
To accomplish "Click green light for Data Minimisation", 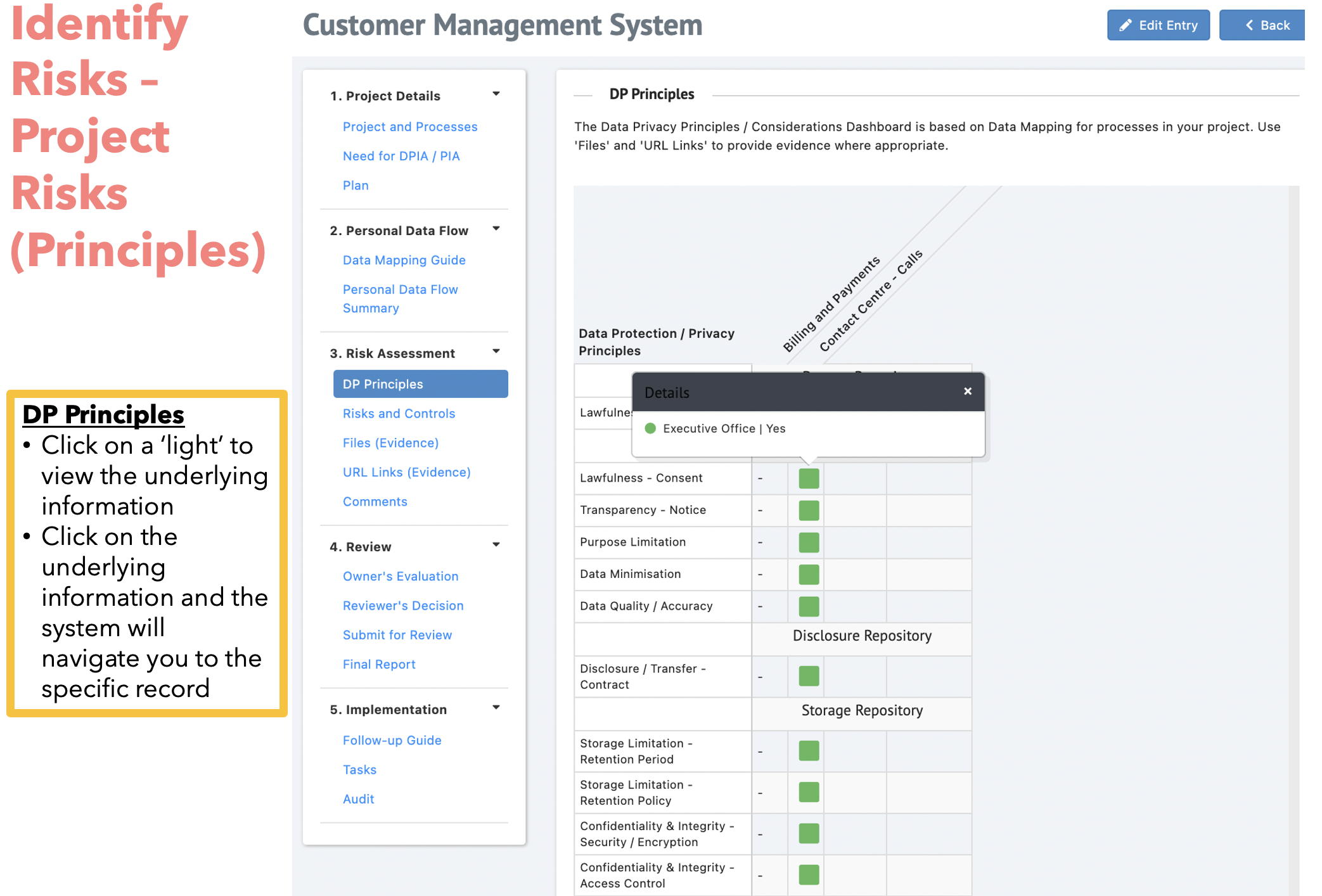I will coord(809,574).
